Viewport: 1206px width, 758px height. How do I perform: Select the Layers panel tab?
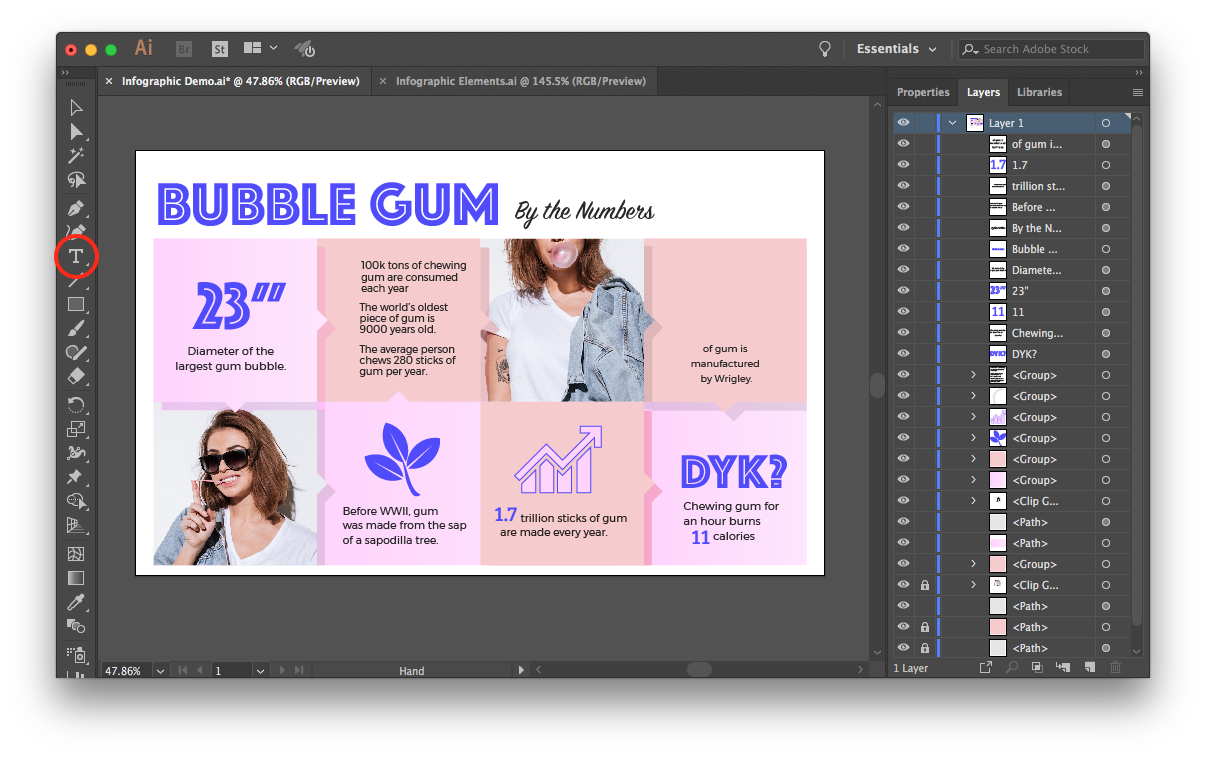(983, 92)
